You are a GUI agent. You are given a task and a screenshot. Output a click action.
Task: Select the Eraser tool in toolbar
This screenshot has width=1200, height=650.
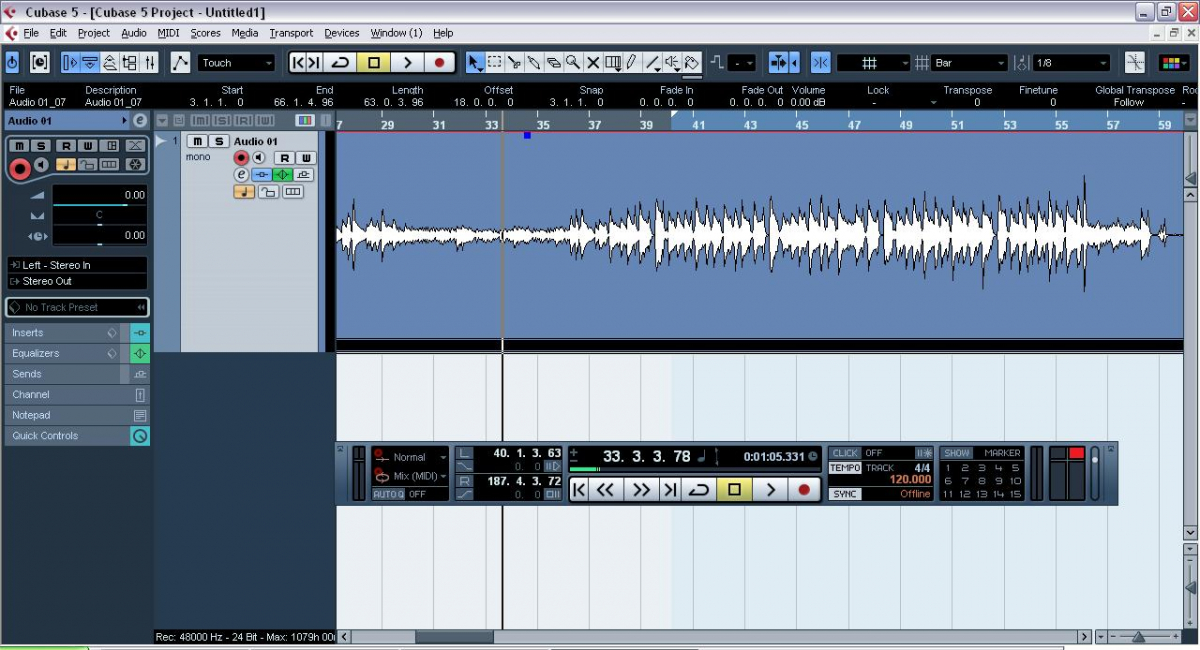click(x=553, y=63)
